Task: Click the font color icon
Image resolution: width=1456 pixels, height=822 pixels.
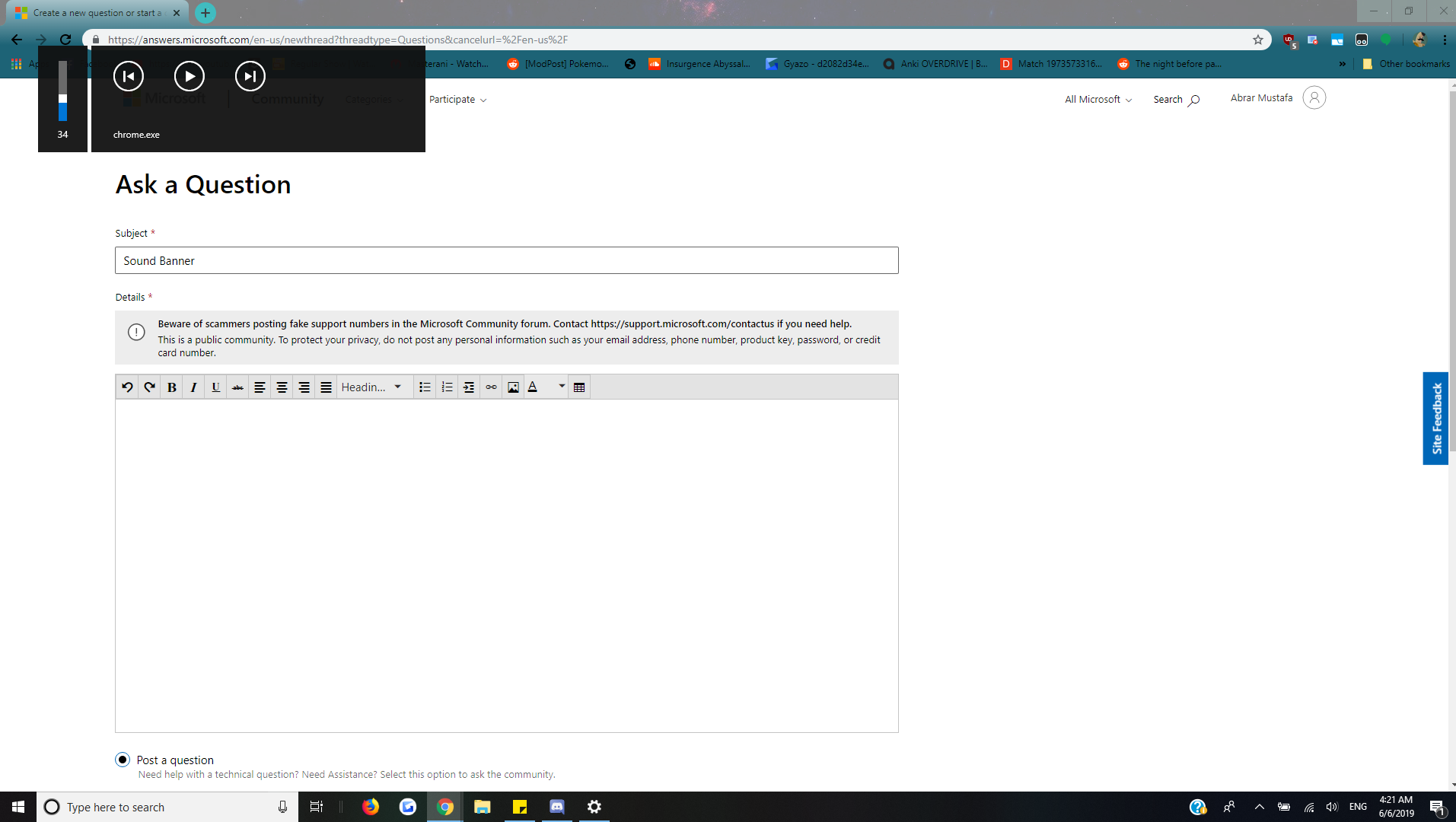Action: coord(534,387)
